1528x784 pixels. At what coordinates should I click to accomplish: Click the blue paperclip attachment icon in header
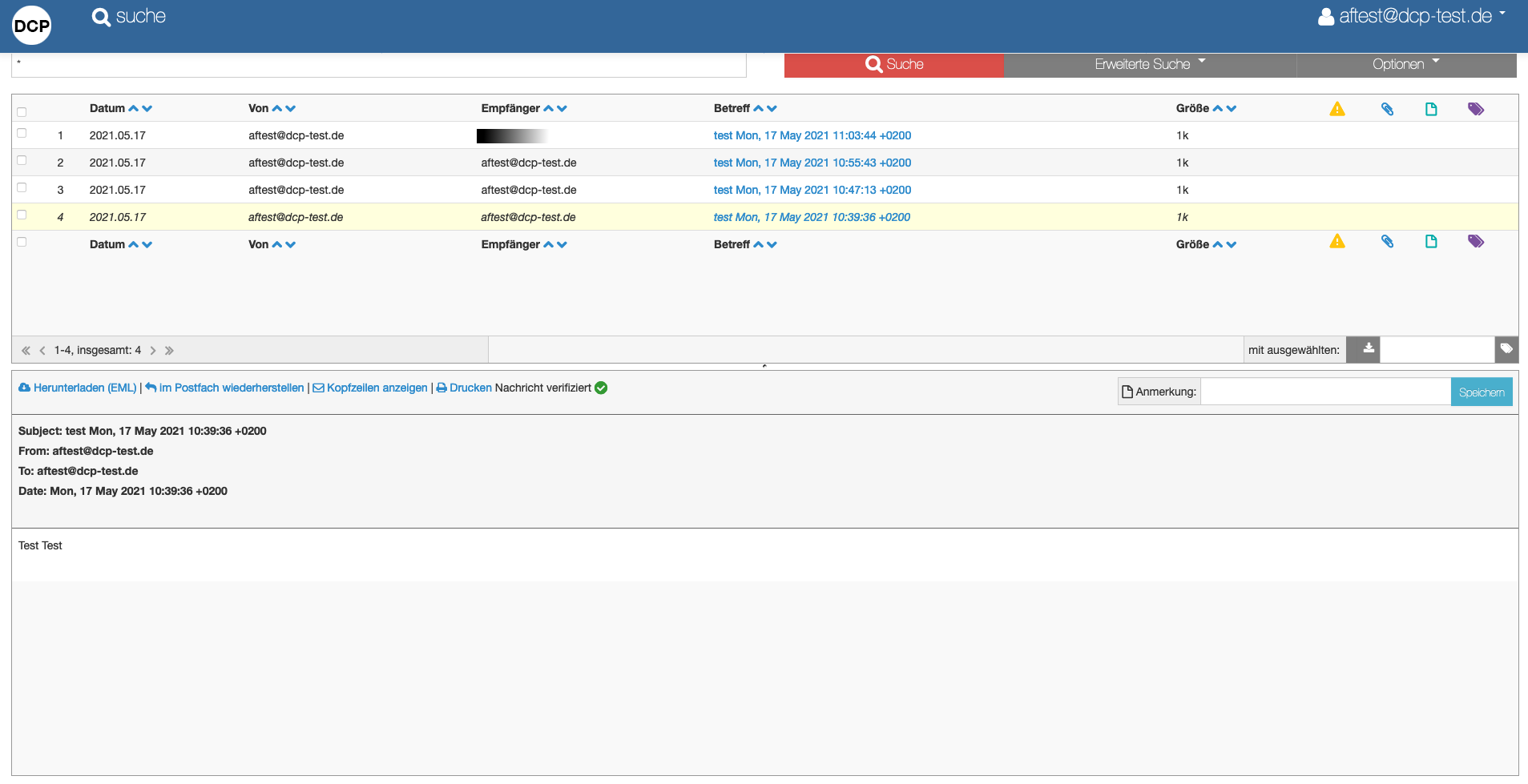1387,109
